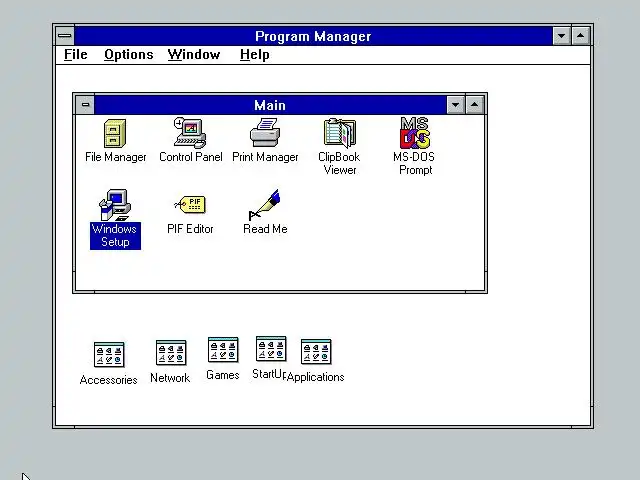This screenshot has width=640, height=480.
Task: Select the Print Manager printer icon
Action: click(265, 133)
